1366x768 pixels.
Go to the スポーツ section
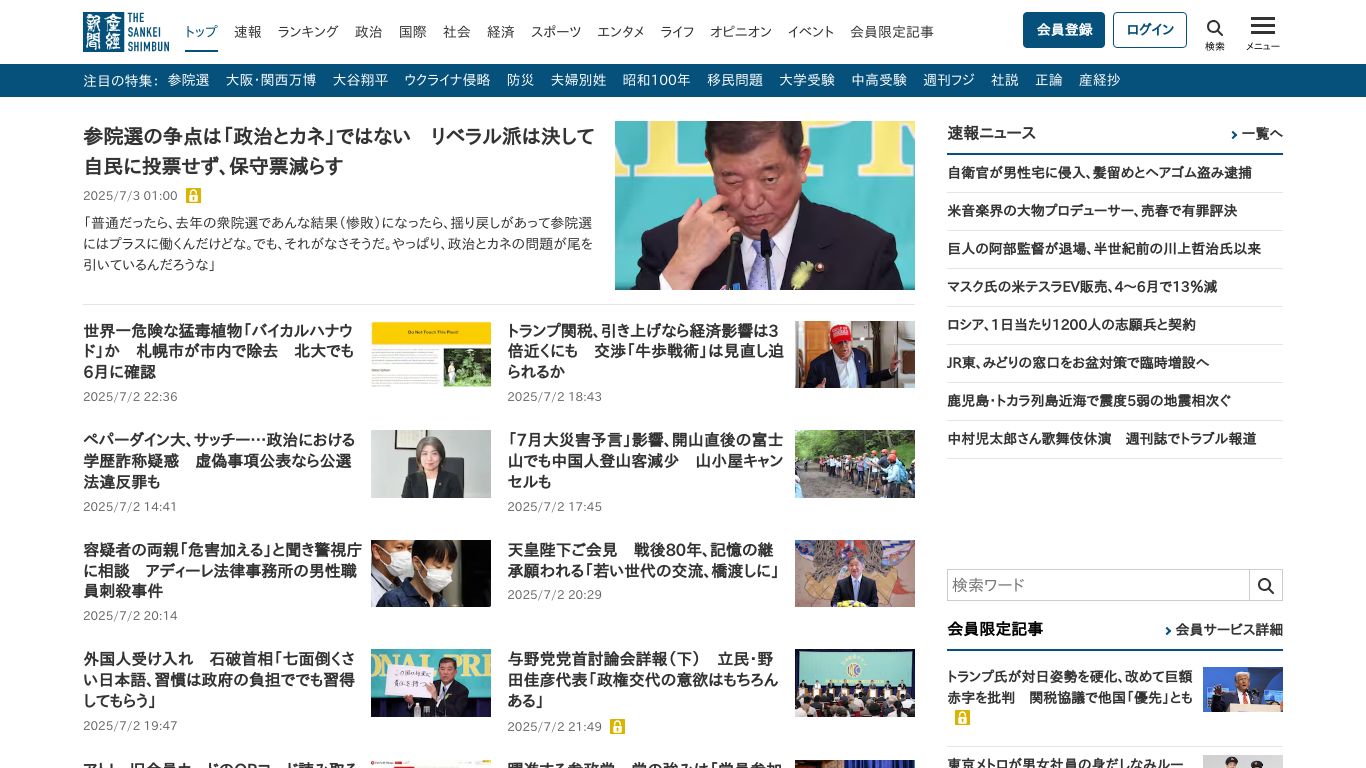pos(556,31)
